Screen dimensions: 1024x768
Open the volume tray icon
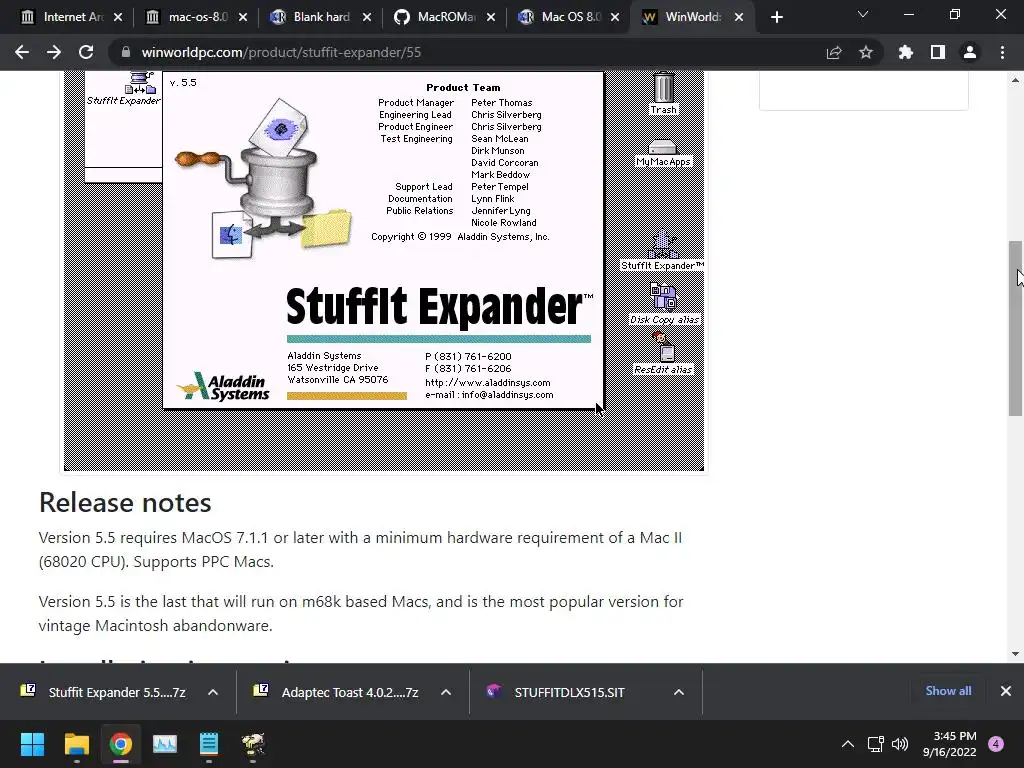(x=900, y=744)
